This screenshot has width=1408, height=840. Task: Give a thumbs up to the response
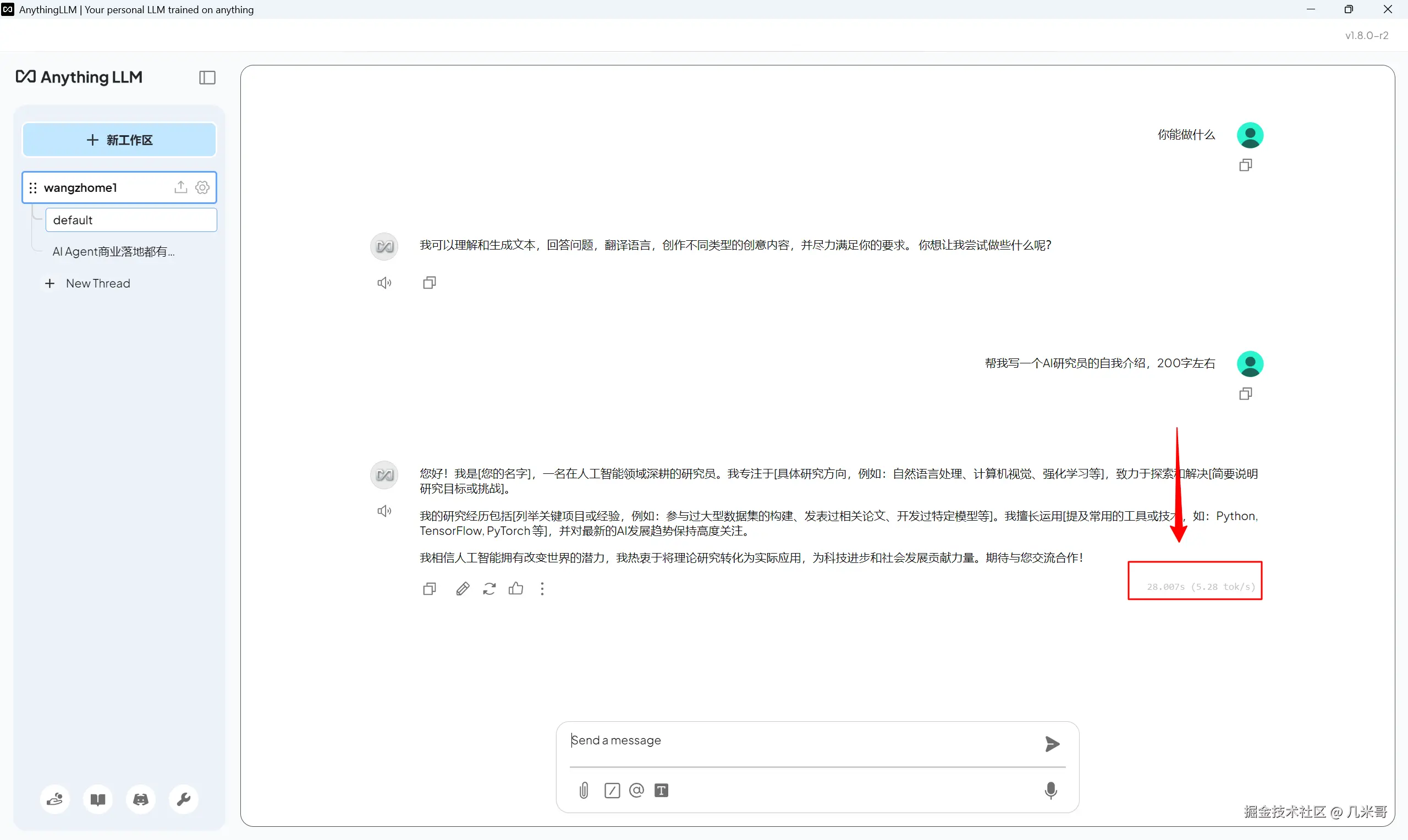pos(516,589)
